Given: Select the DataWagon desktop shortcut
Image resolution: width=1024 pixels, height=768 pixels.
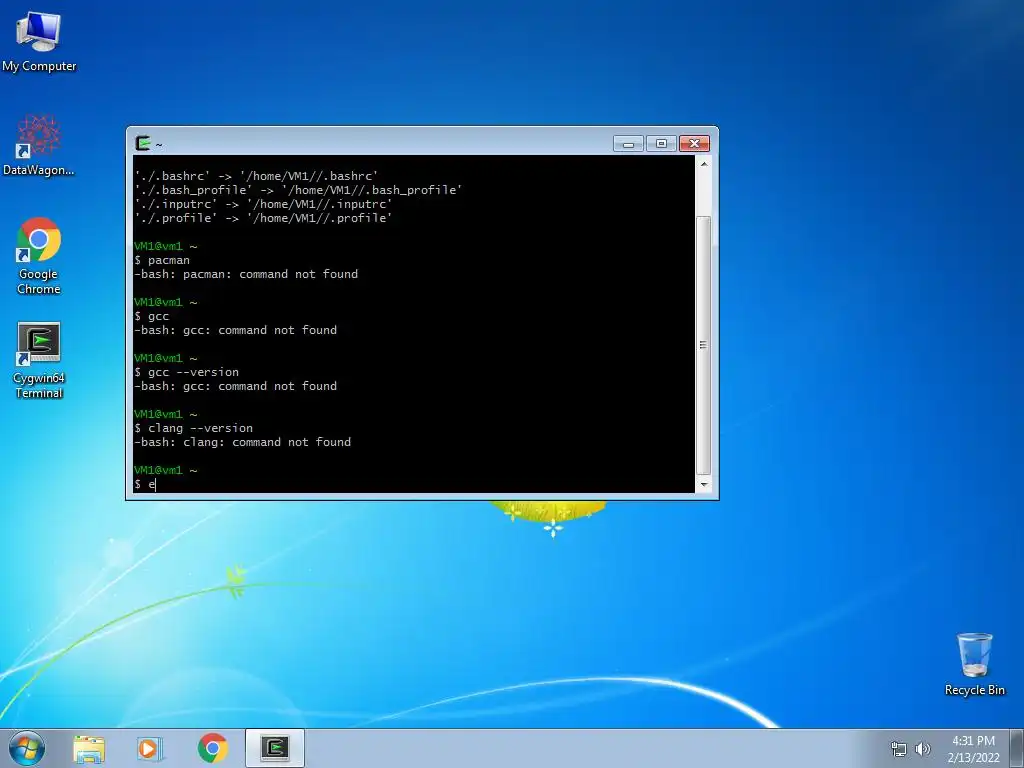Looking at the screenshot, I should (39, 145).
